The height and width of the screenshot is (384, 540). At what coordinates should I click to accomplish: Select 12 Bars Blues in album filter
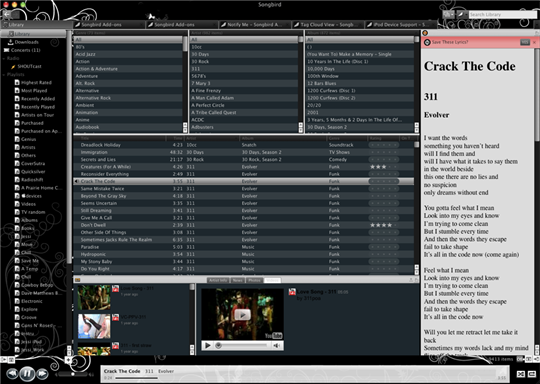[360, 83]
